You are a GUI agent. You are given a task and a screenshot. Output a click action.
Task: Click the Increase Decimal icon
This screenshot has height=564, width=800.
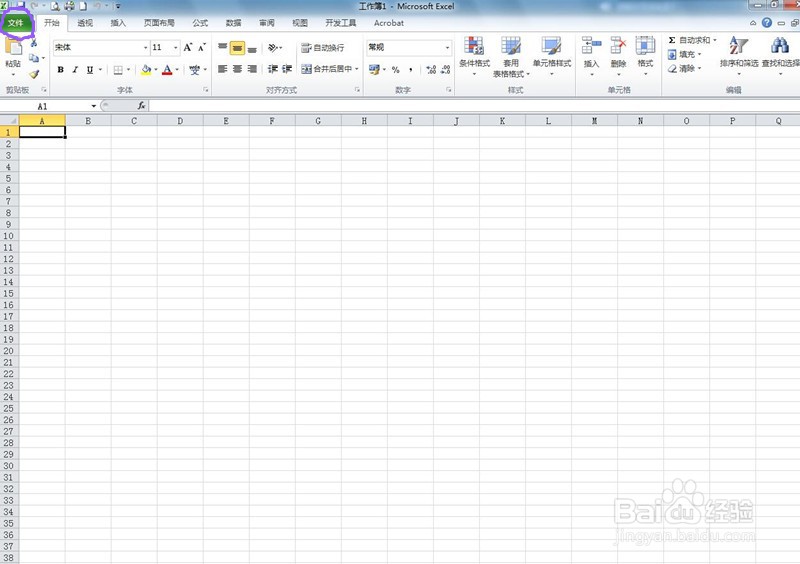click(x=431, y=70)
